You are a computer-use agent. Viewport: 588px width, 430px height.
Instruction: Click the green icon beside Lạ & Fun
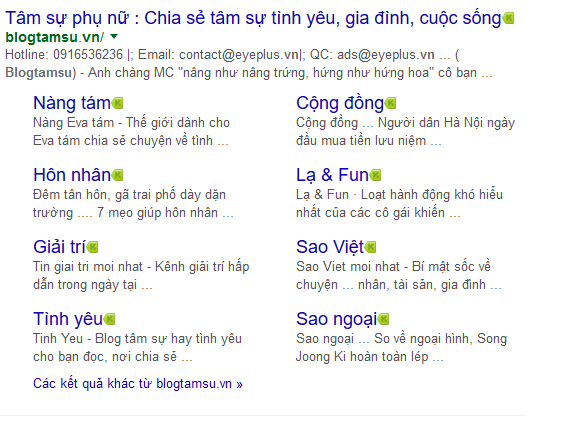375,175
